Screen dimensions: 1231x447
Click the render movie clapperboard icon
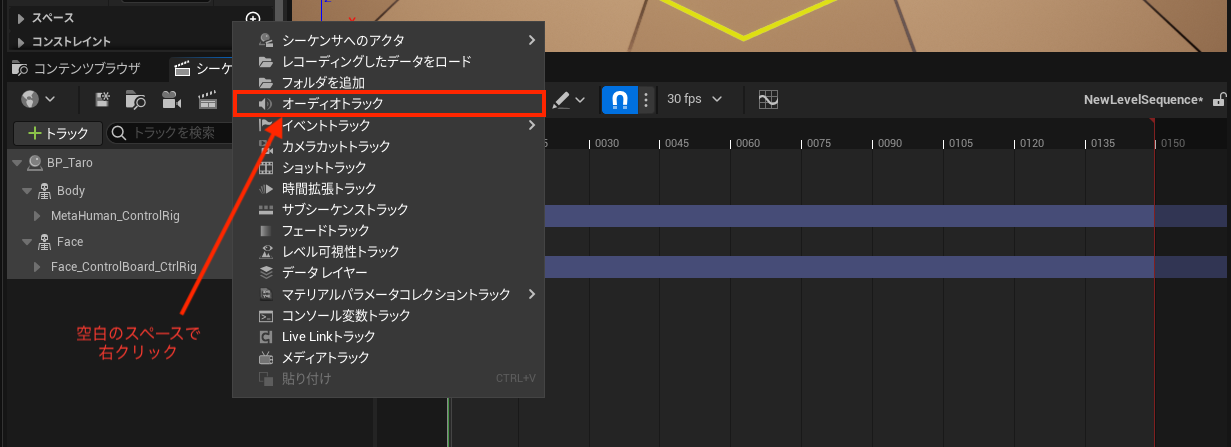tap(207, 100)
